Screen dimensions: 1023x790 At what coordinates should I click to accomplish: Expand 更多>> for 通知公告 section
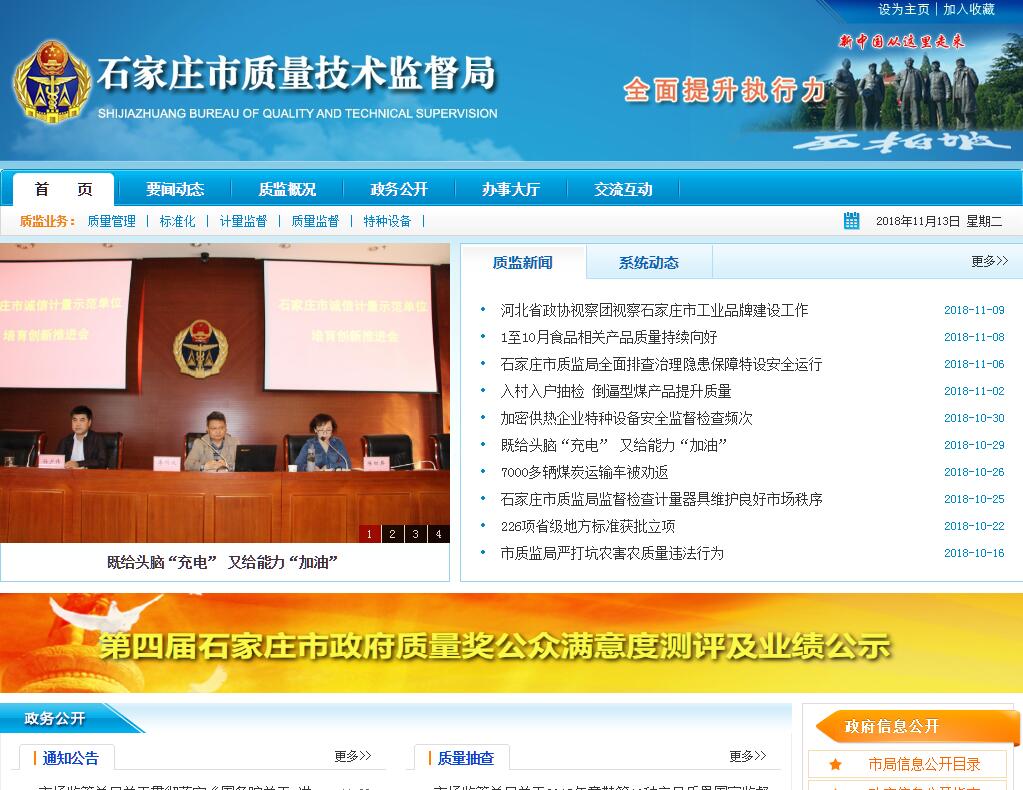pyautogui.click(x=352, y=756)
